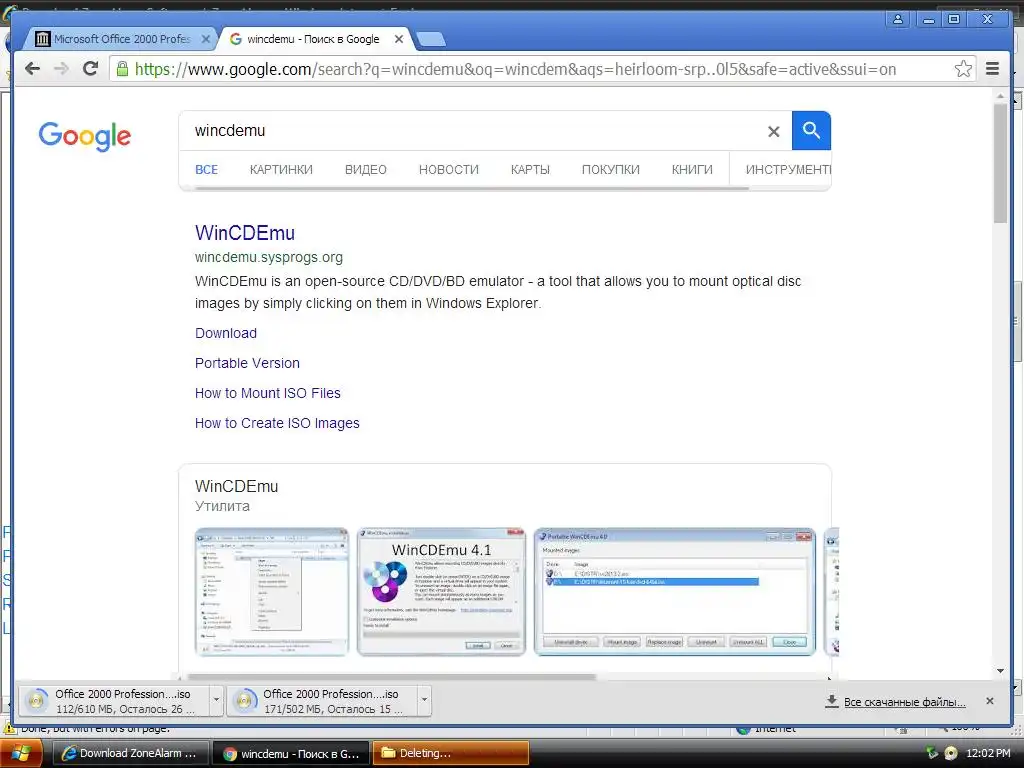Switch to КАРТИНКИ results
1024x768 pixels.
[x=281, y=170]
